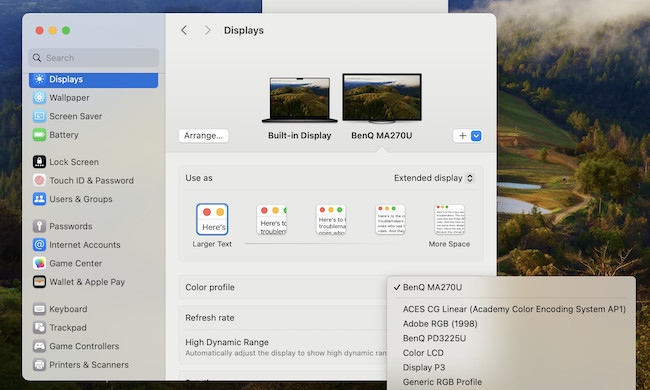Viewport: 650px width, 390px height.
Task: Click the Wallpaper flower icon
Action: [x=39, y=98]
